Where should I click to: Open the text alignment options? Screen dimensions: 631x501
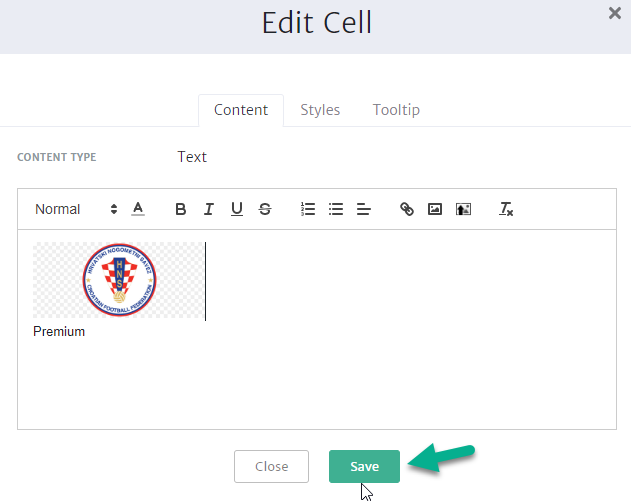pos(364,209)
